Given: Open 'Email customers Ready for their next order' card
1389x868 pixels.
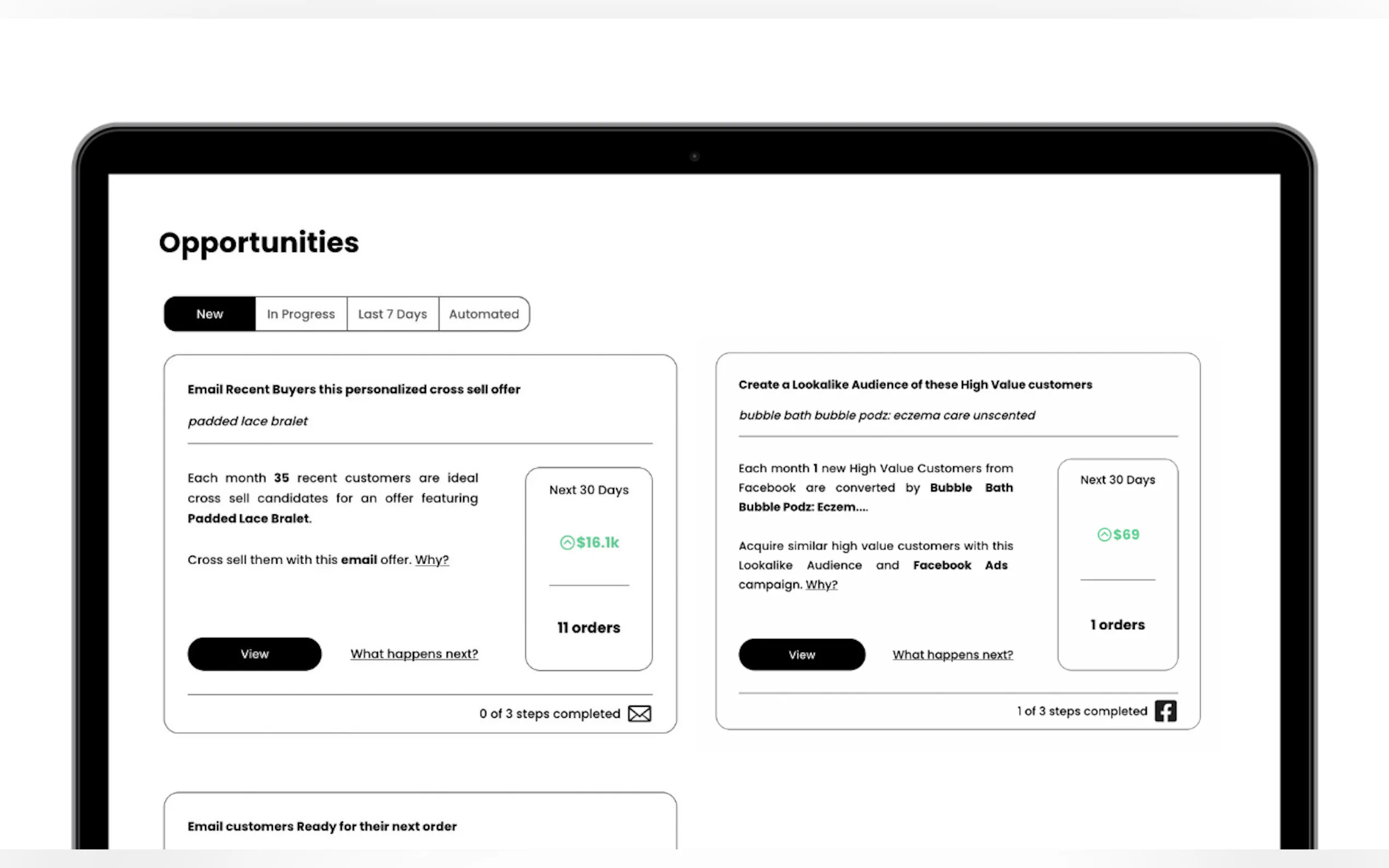Looking at the screenshot, I should pyautogui.click(x=322, y=826).
